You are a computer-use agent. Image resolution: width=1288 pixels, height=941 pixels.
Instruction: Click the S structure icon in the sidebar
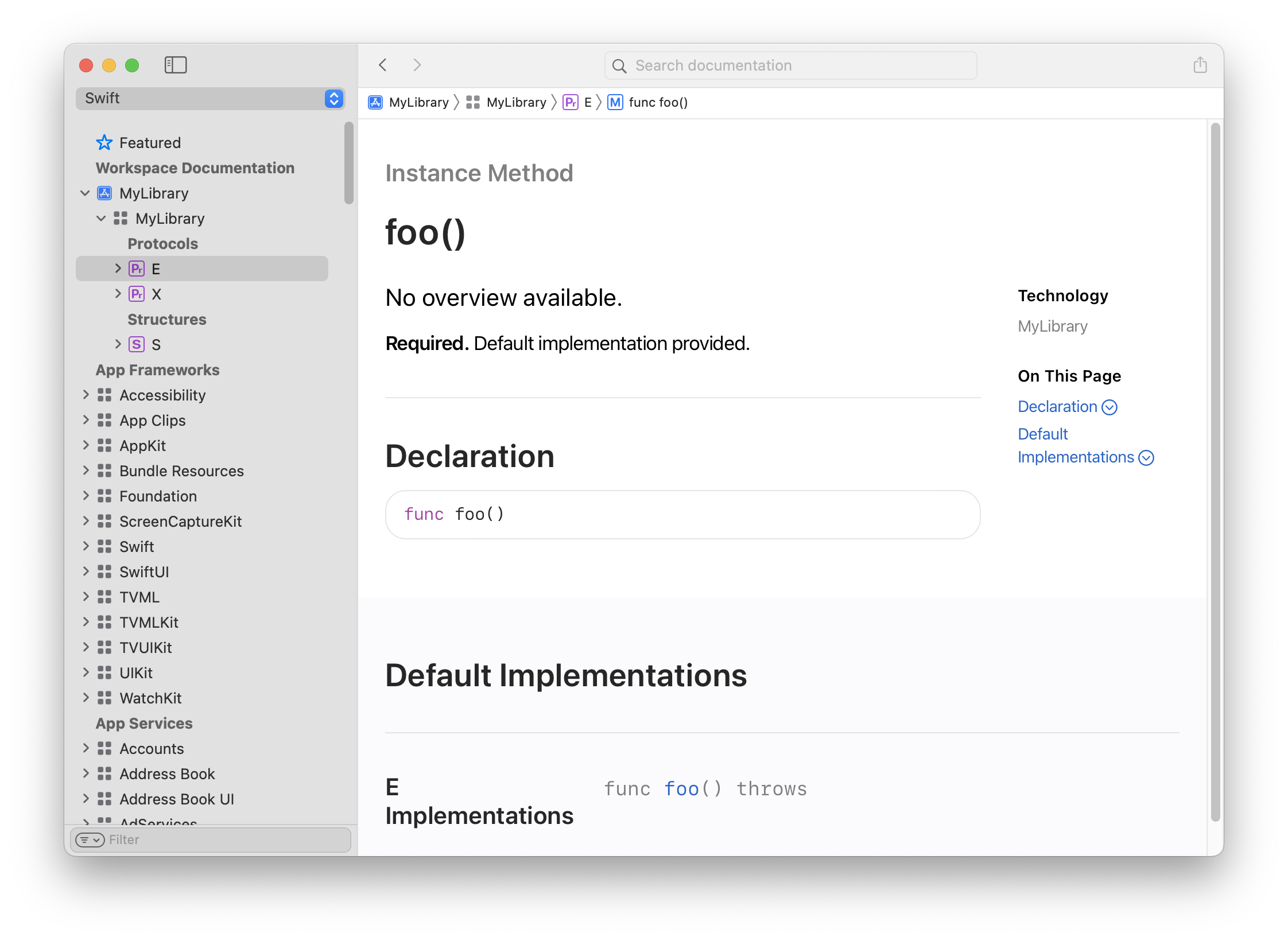(x=136, y=344)
